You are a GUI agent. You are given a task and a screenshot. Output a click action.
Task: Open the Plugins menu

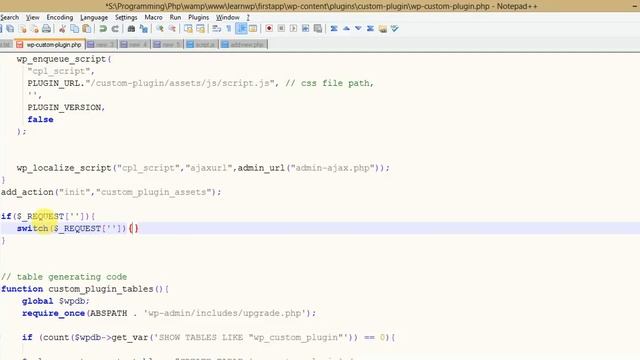(x=198, y=17)
